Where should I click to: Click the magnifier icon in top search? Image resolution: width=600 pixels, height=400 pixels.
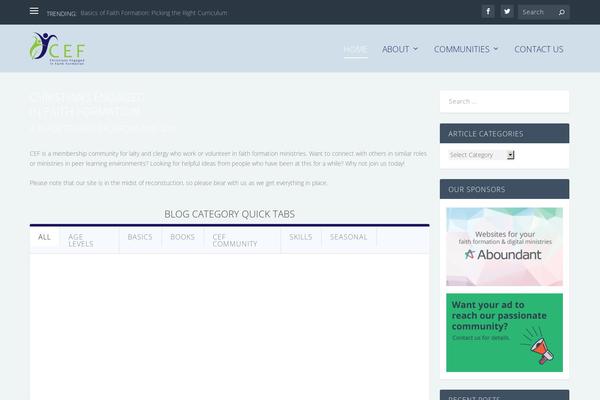pos(561,12)
